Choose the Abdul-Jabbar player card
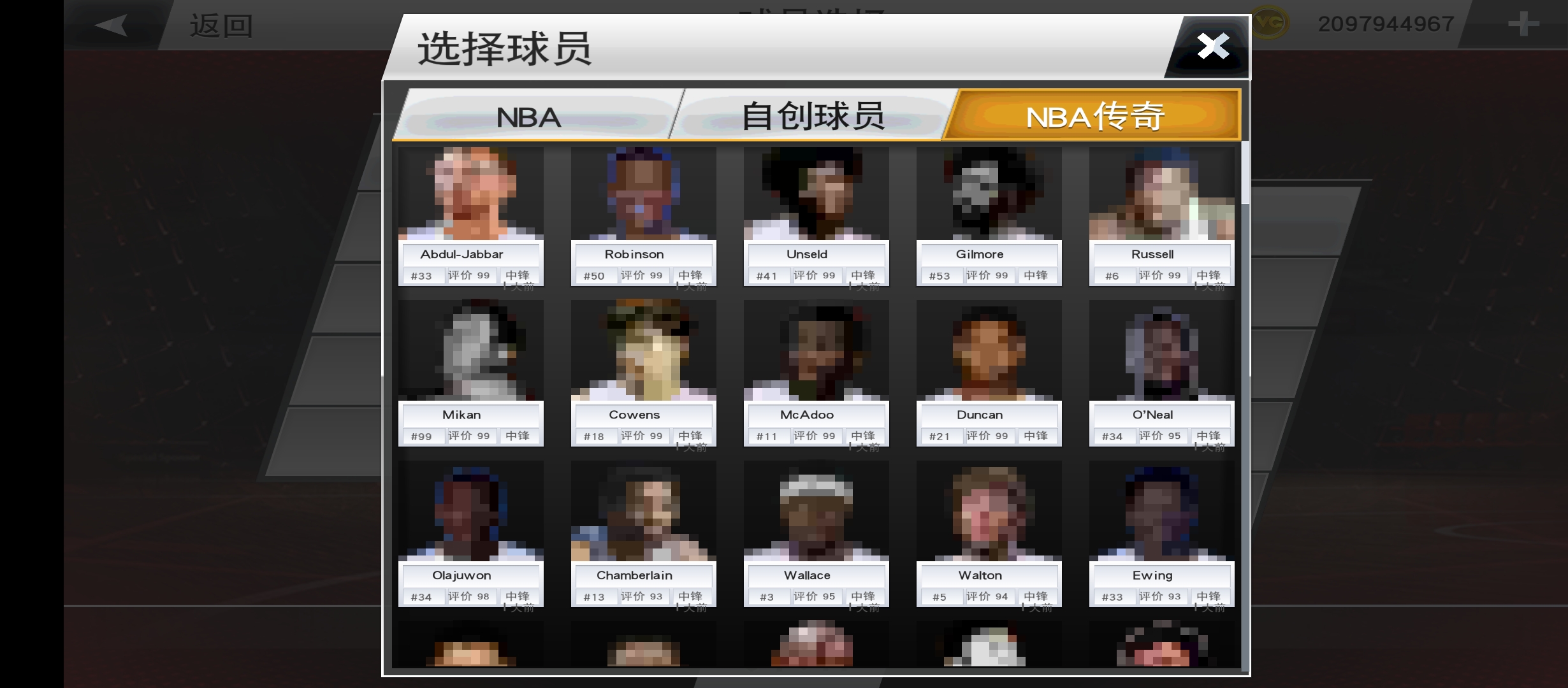Viewport: 1568px width, 688px height. [470, 217]
